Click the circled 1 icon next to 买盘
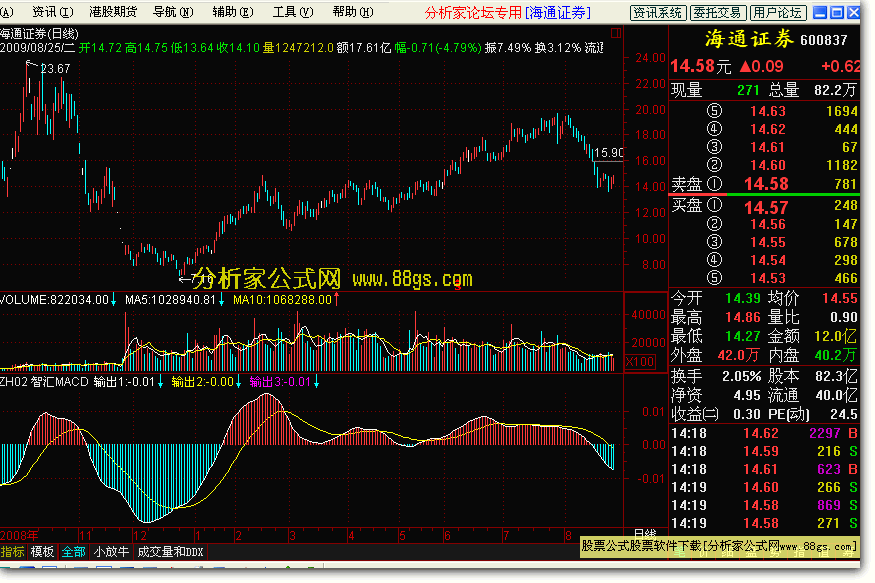The height and width of the screenshot is (583, 875). [x=714, y=205]
